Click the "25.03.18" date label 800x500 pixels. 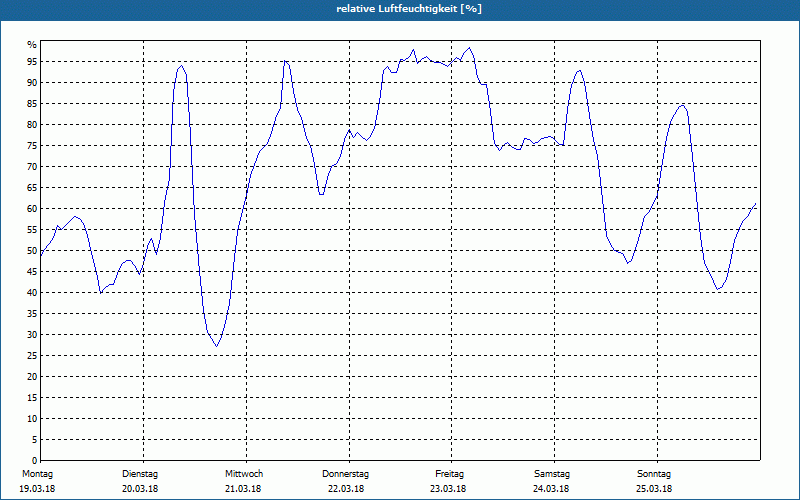point(654,489)
